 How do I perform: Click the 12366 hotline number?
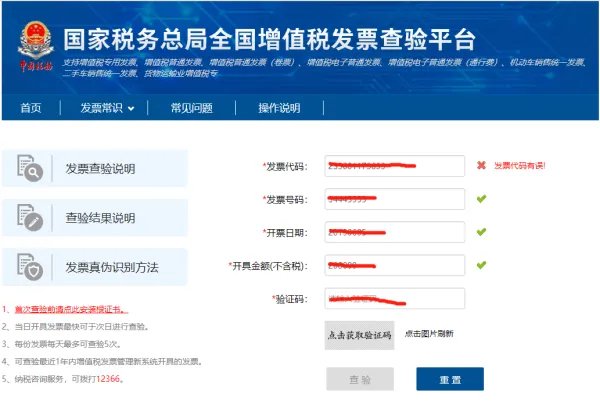pyautogui.click(x=108, y=379)
